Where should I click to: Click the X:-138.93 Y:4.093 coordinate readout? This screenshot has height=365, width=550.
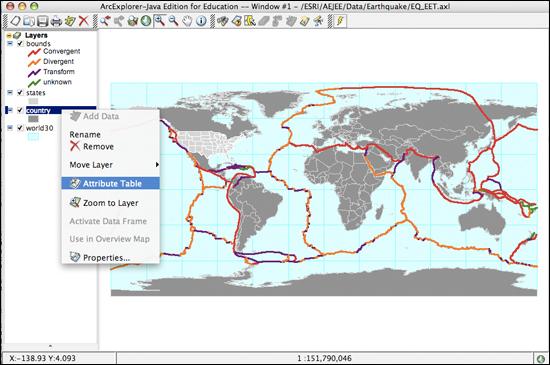42,358
